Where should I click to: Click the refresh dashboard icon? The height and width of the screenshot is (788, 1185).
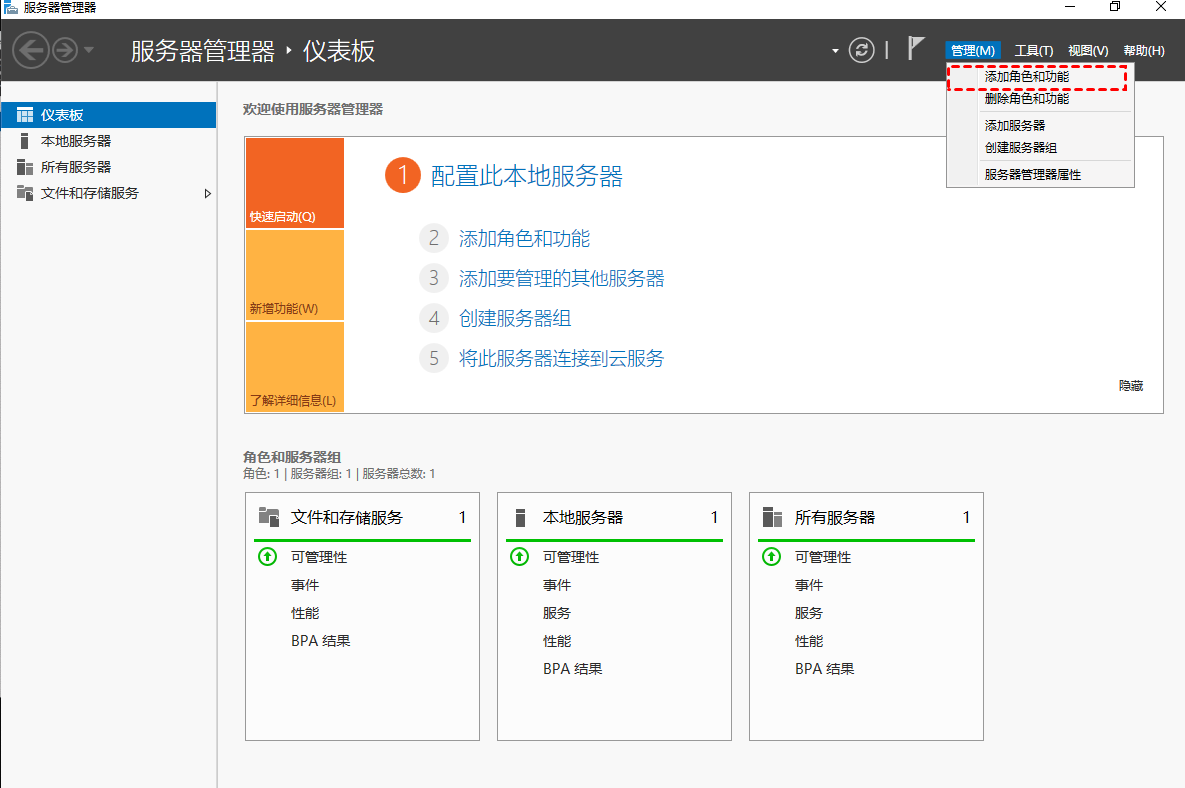861,50
